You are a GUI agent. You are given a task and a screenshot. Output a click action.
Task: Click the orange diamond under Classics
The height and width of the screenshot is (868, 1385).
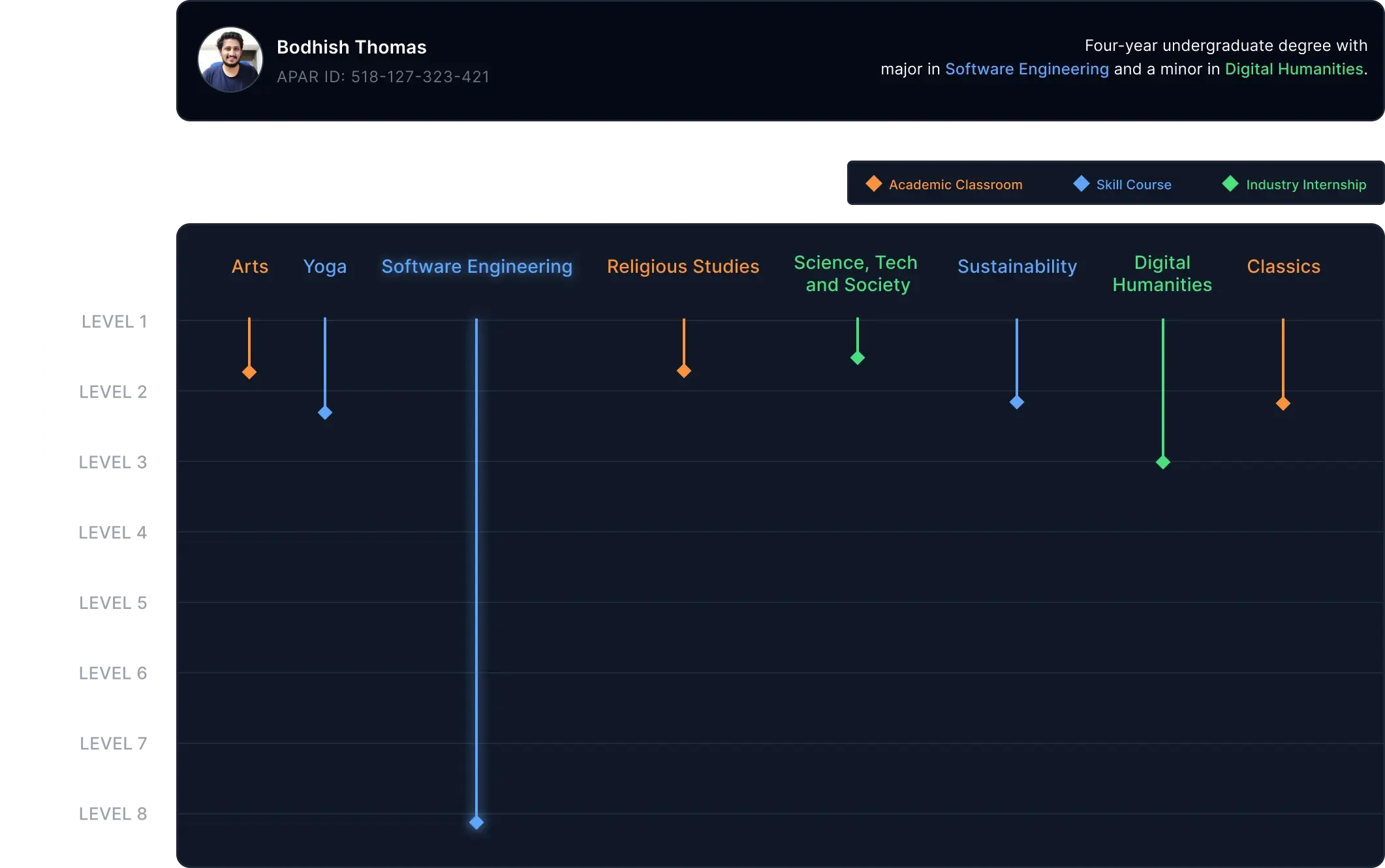coord(1283,403)
